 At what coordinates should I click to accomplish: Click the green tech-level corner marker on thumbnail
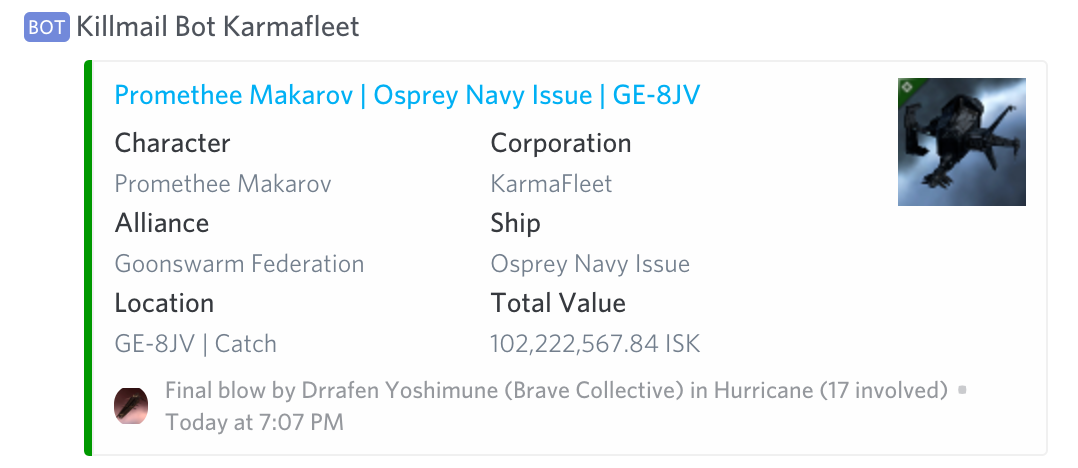tap(908, 87)
